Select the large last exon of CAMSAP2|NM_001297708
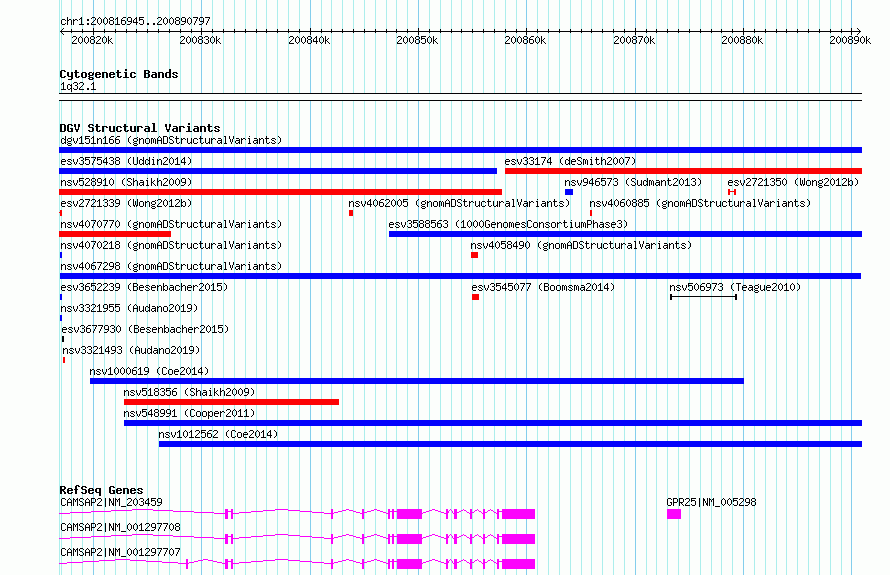 pyautogui.click(x=518, y=539)
